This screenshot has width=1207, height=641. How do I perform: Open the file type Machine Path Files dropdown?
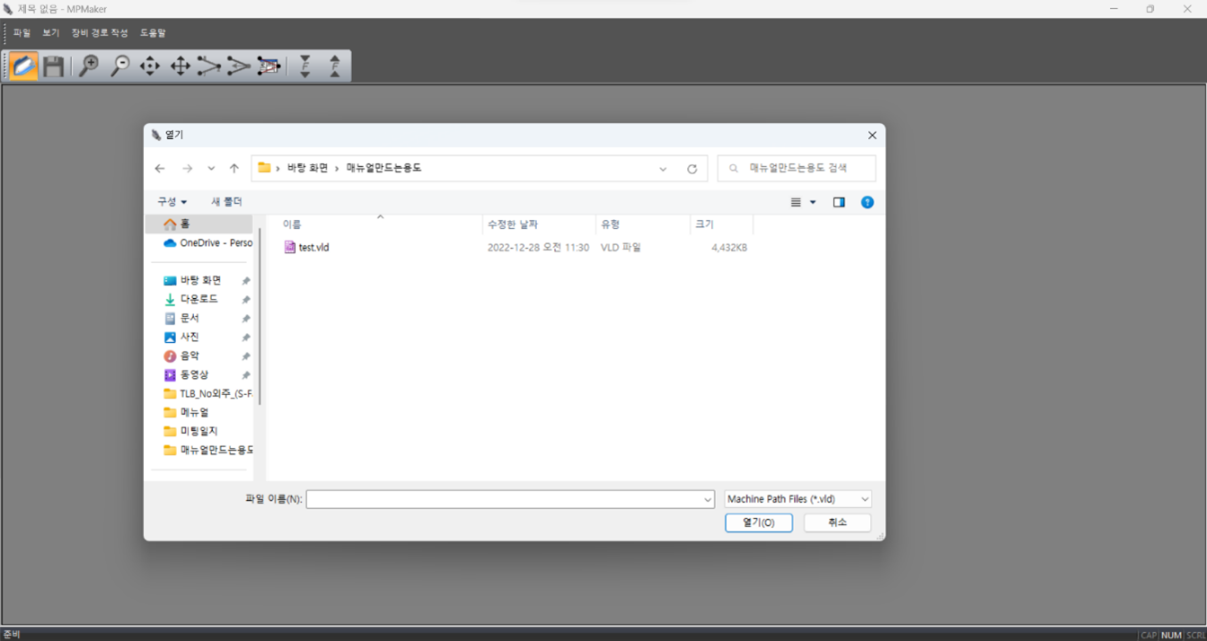coord(798,499)
